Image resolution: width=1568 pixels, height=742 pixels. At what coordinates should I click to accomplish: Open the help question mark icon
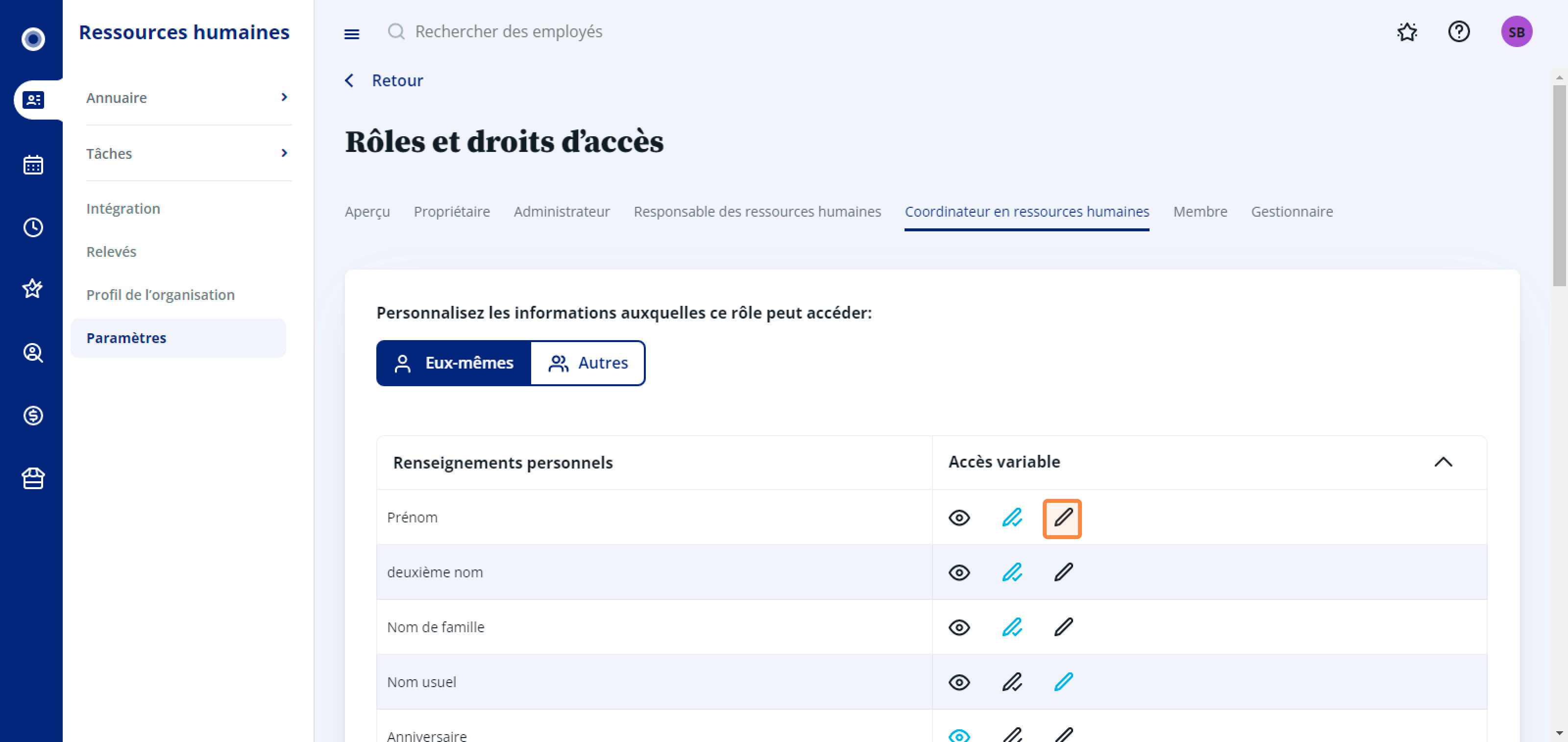(1458, 31)
